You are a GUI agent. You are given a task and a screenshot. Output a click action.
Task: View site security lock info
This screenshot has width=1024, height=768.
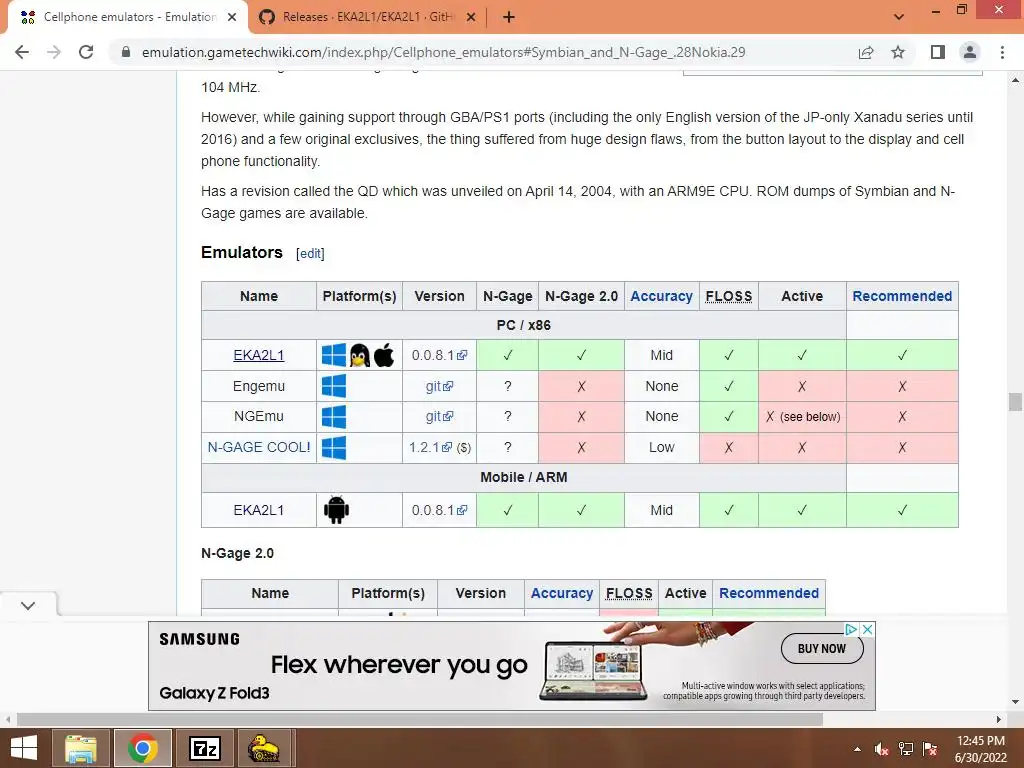(126, 52)
